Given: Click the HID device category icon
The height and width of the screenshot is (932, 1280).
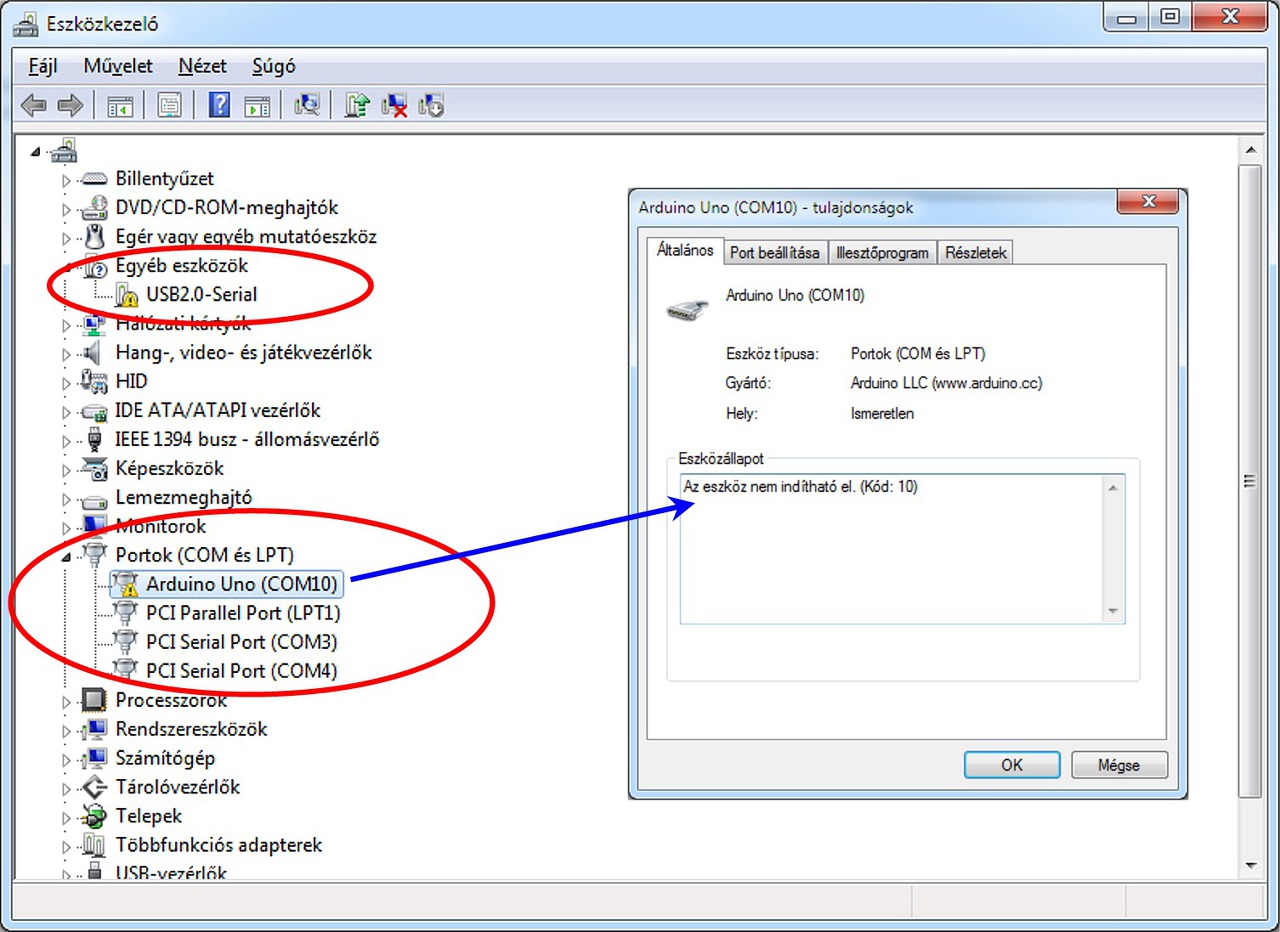Looking at the screenshot, I should click(94, 382).
